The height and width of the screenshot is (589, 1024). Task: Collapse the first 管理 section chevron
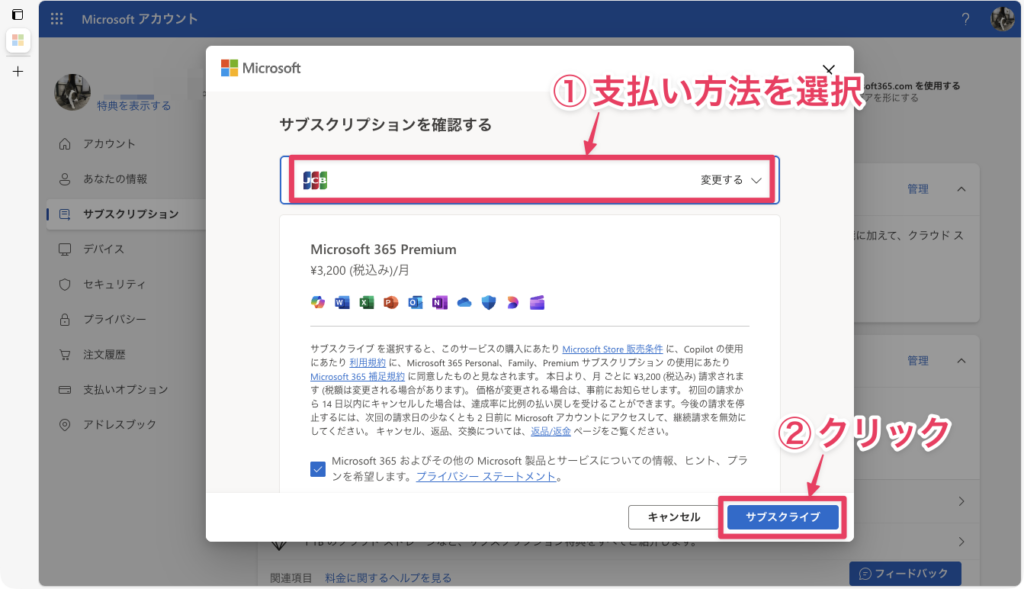[962, 189]
